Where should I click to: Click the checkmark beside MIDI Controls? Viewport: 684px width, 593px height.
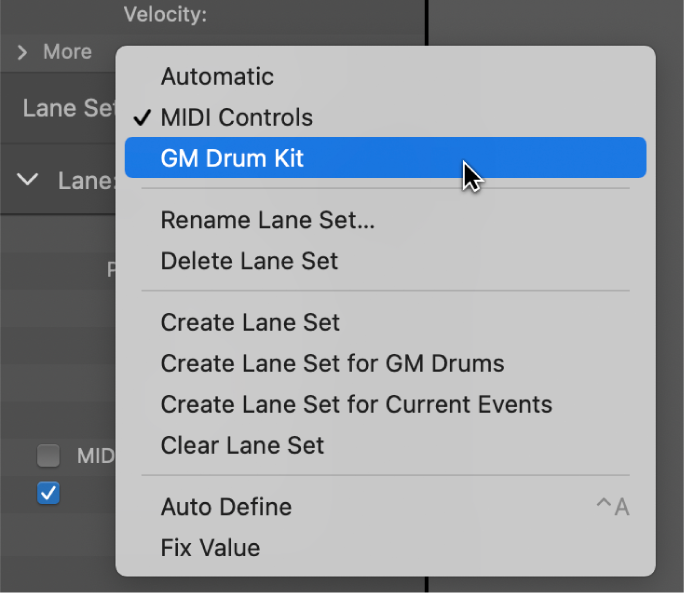(x=143, y=117)
